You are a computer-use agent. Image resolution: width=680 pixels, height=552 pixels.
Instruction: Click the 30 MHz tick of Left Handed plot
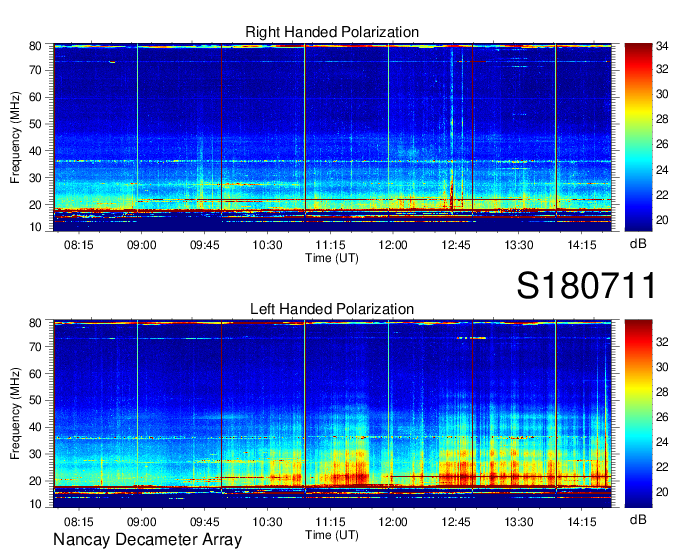tap(35, 454)
